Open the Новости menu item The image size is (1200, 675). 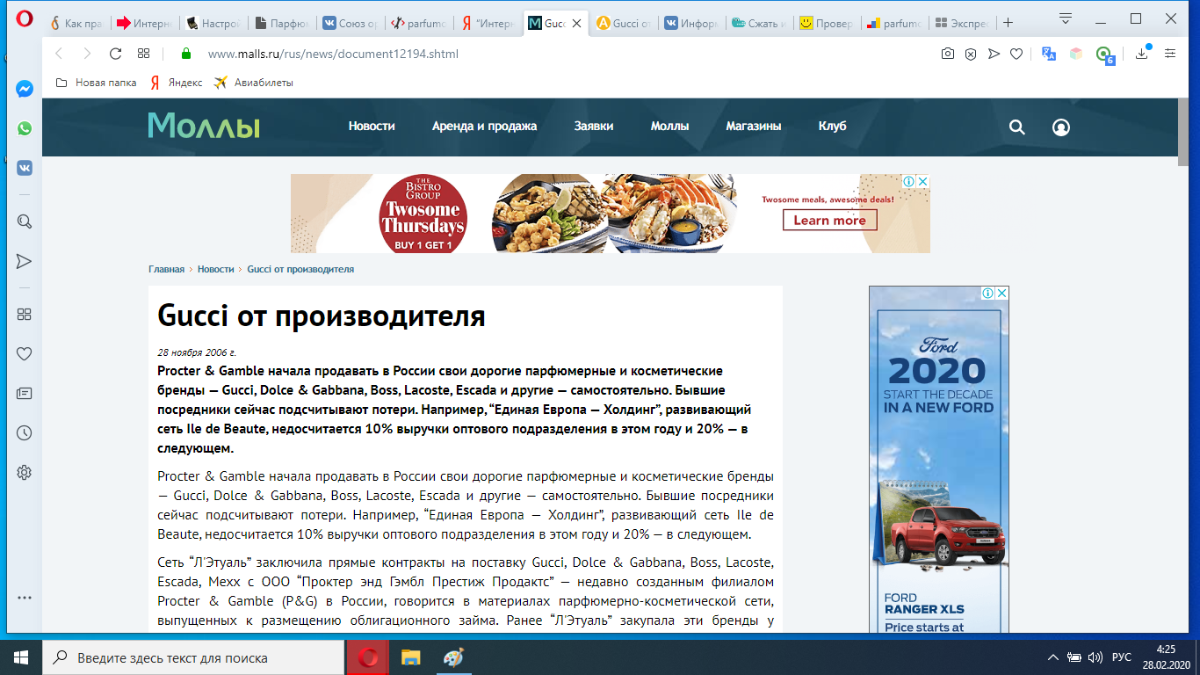(x=372, y=126)
